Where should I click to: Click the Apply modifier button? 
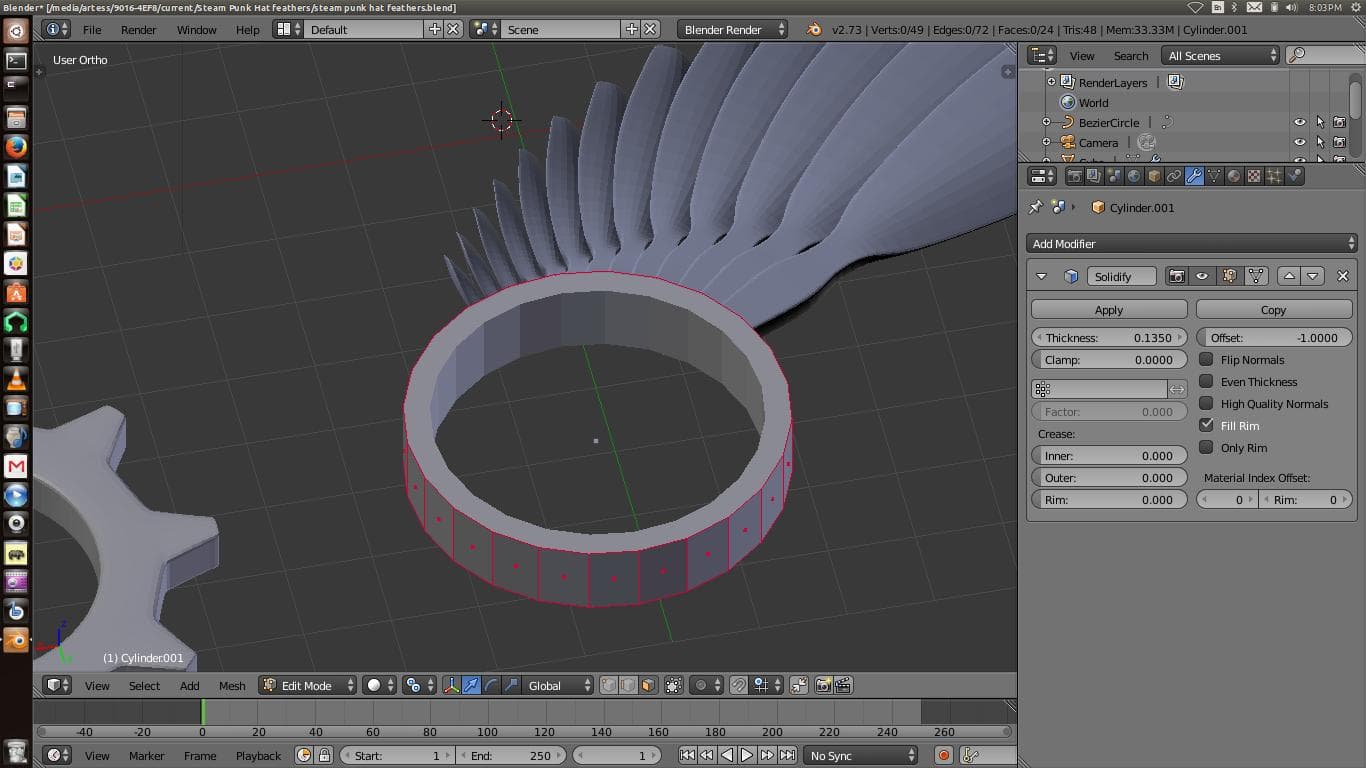tap(1108, 310)
